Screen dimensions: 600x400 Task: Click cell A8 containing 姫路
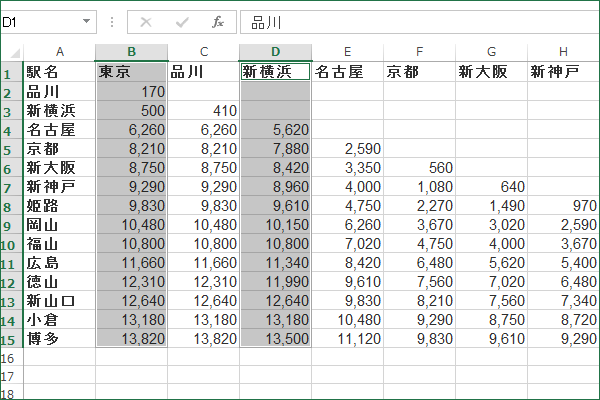(x=59, y=206)
